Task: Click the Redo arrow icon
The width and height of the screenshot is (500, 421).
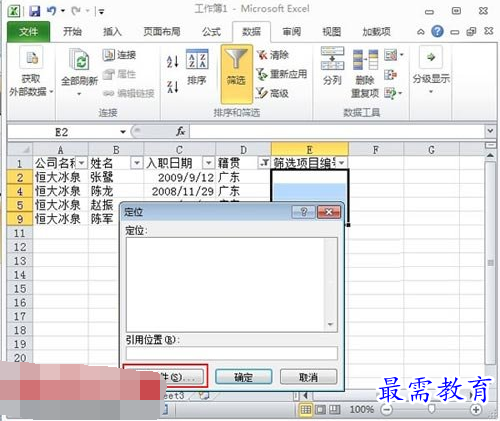Action: 76,11
